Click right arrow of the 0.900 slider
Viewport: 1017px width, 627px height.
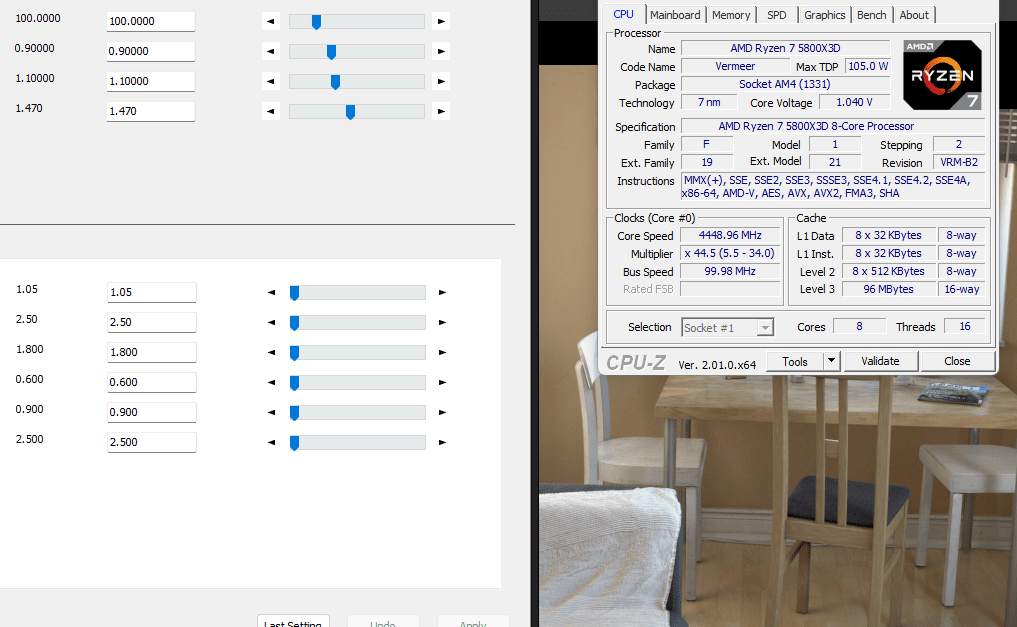pyautogui.click(x=442, y=412)
